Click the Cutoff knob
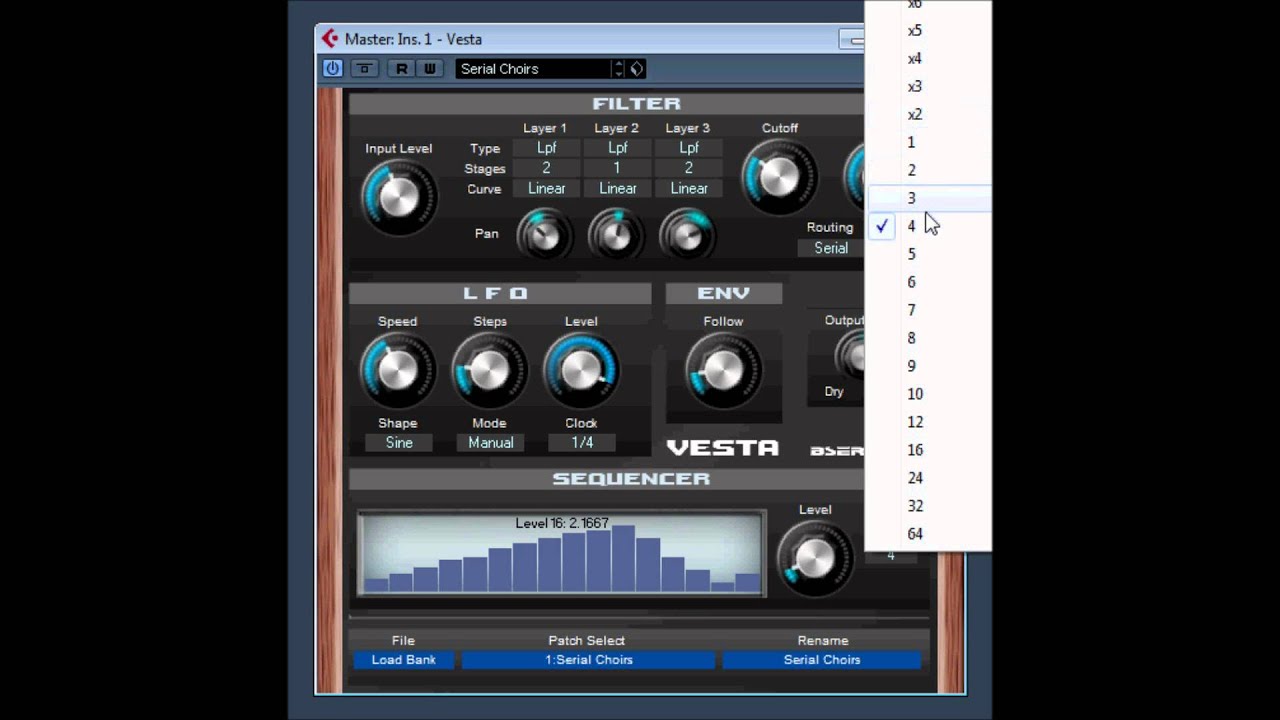The height and width of the screenshot is (720, 1280). [779, 178]
